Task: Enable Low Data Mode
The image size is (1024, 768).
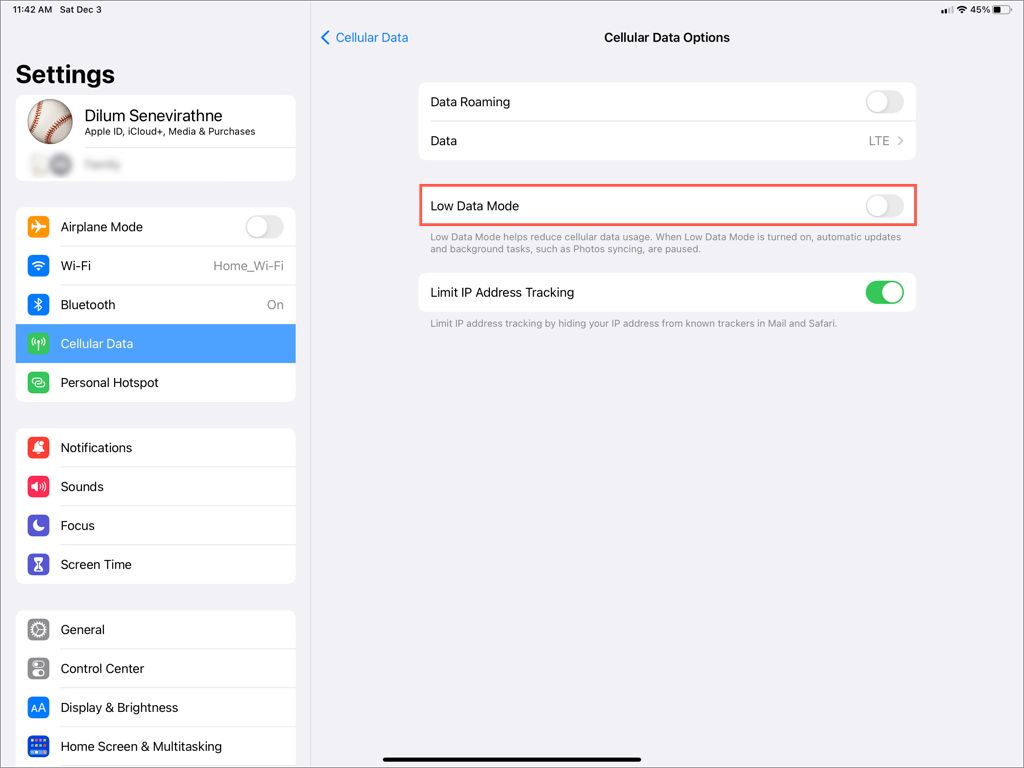Action: (x=884, y=204)
